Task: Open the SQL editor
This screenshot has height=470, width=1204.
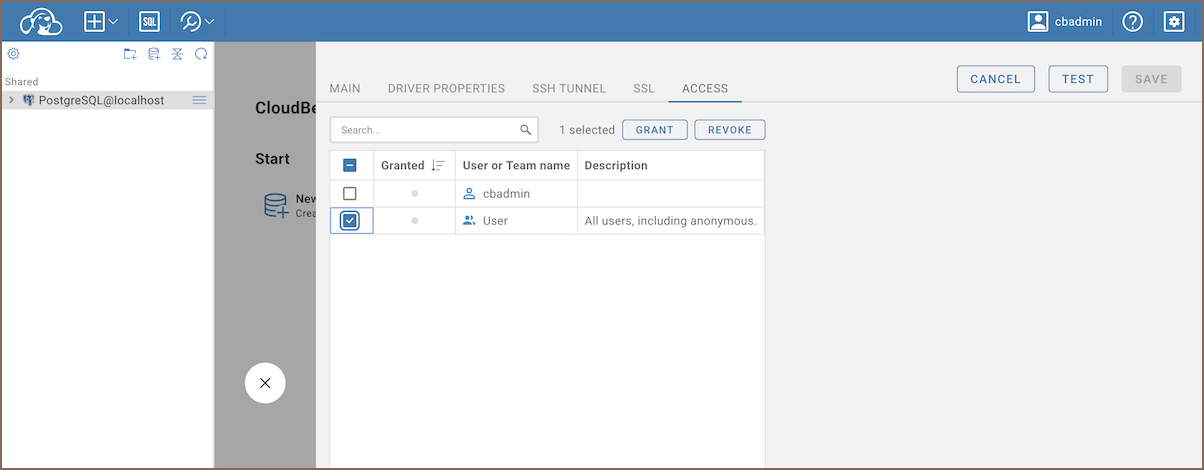Action: pyautogui.click(x=149, y=21)
